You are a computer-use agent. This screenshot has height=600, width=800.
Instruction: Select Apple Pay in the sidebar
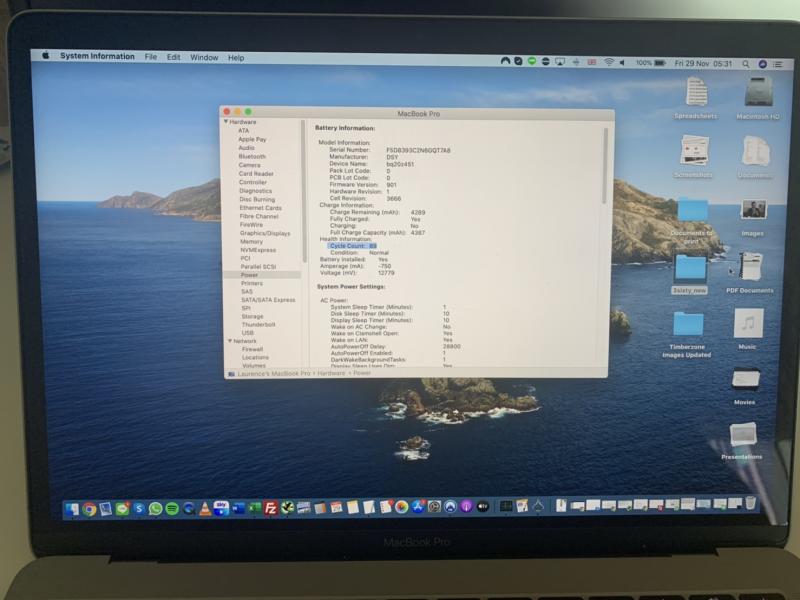tap(252, 139)
